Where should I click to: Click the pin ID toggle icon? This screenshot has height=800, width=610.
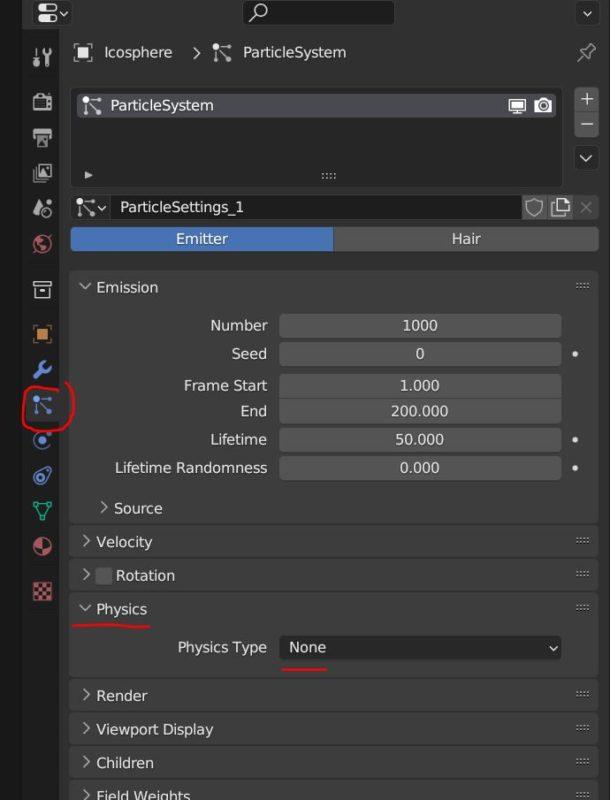(586, 53)
